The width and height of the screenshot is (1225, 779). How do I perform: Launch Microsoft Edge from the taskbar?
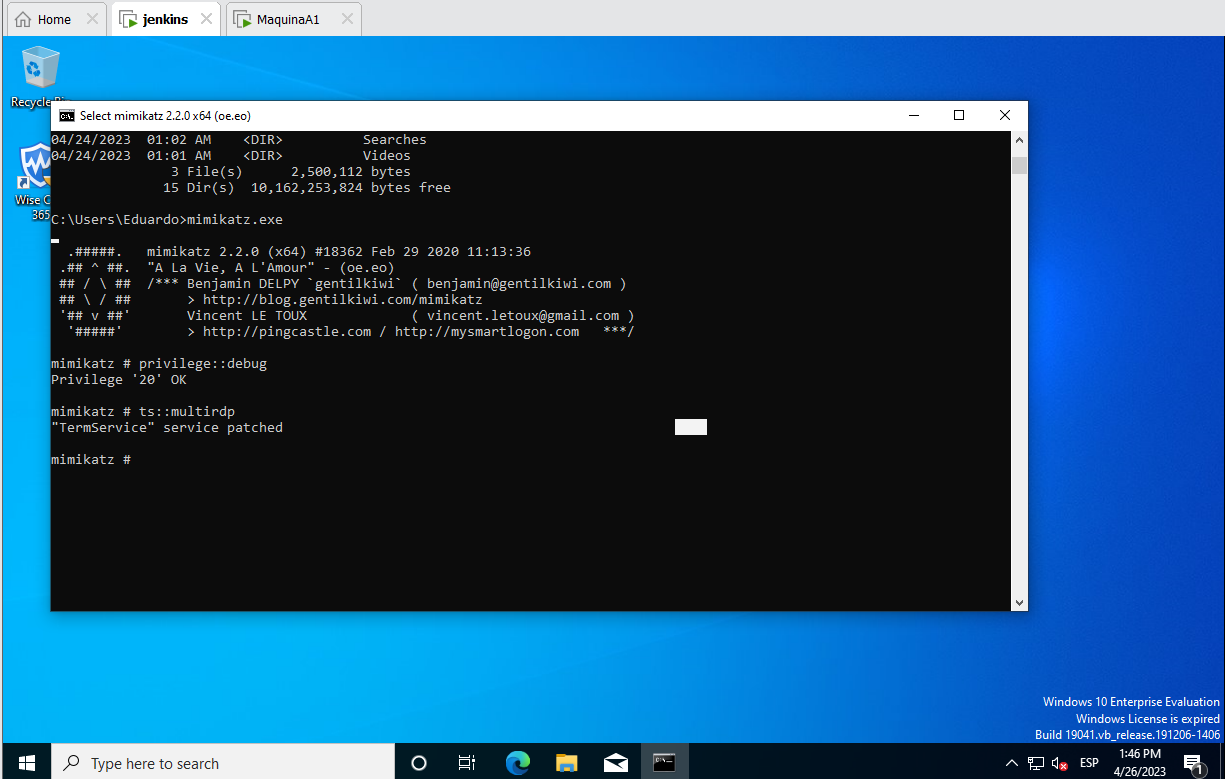point(517,763)
